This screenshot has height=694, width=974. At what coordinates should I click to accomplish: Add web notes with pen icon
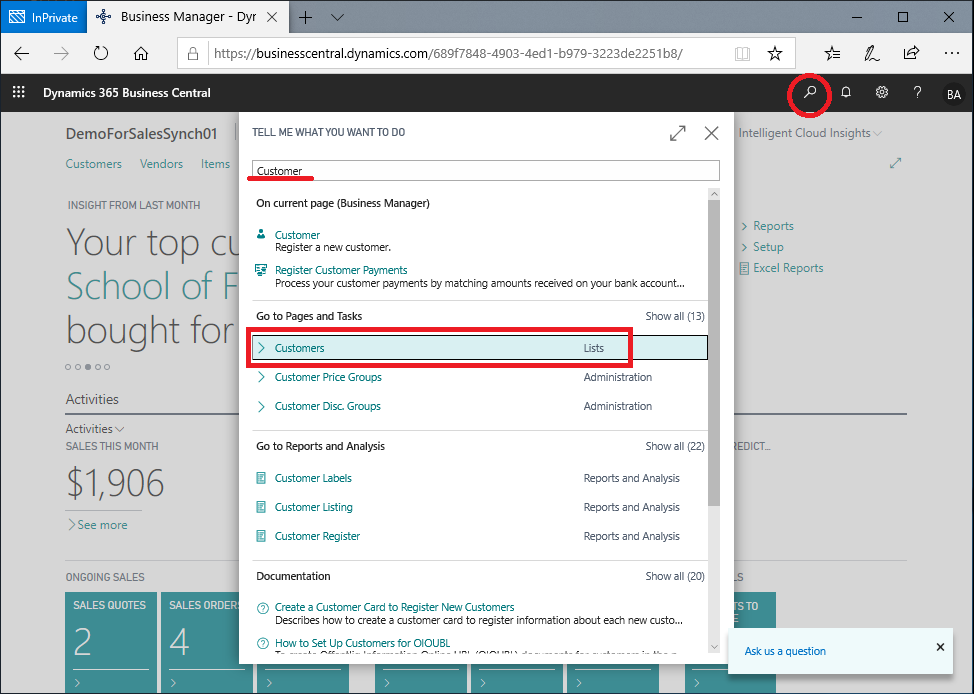872,53
